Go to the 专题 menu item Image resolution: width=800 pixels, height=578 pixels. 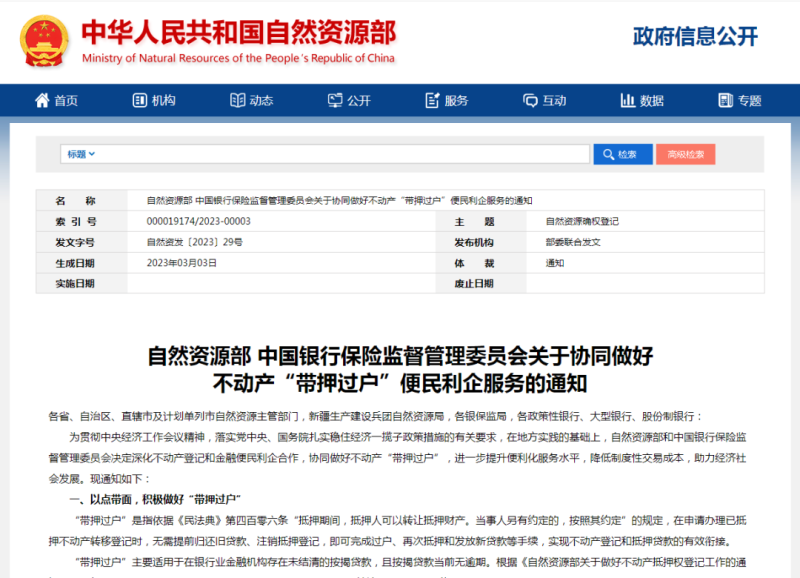740,100
